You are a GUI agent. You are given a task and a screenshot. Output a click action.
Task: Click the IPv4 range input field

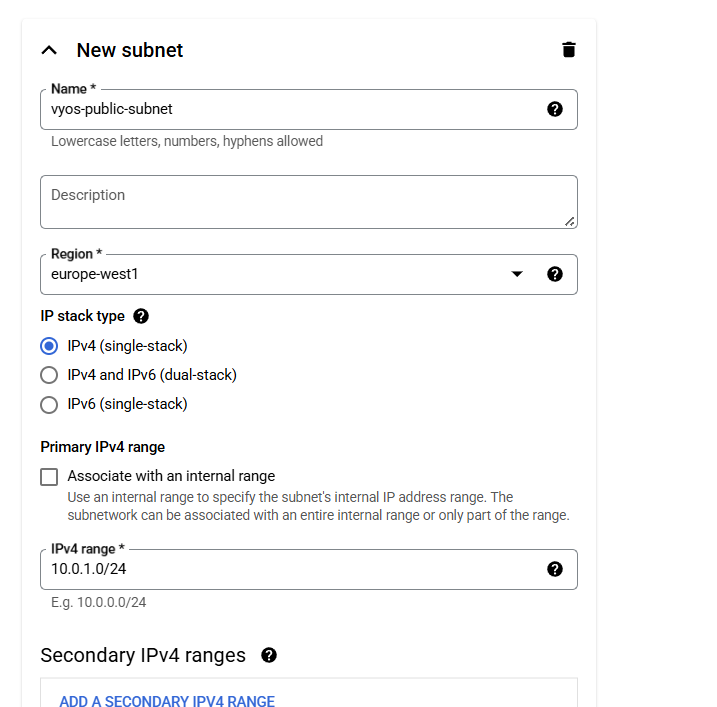click(x=290, y=569)
